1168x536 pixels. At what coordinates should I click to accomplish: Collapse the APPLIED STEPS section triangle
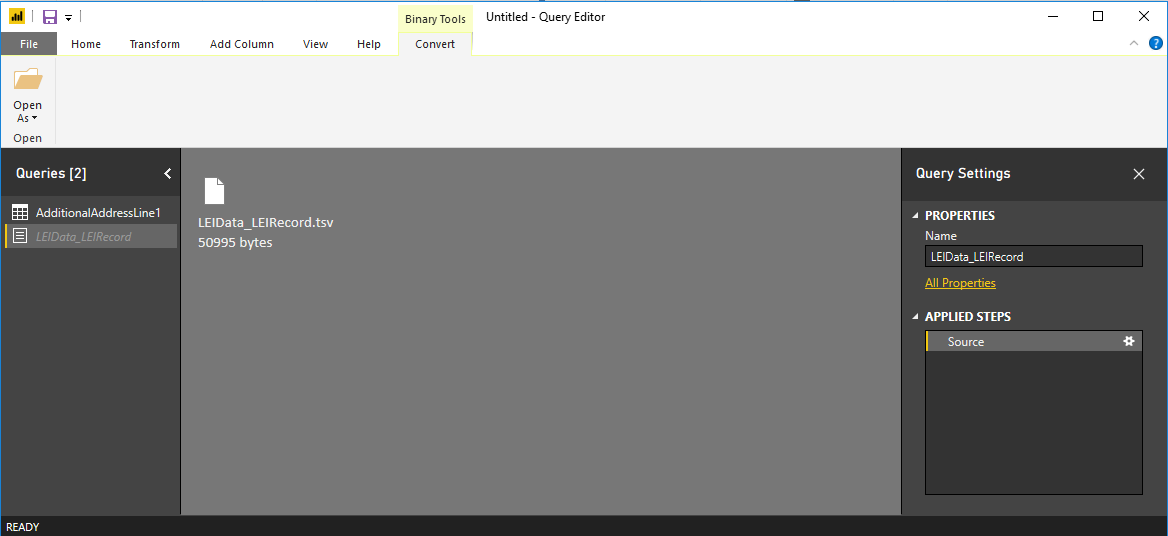click(915, 317)
